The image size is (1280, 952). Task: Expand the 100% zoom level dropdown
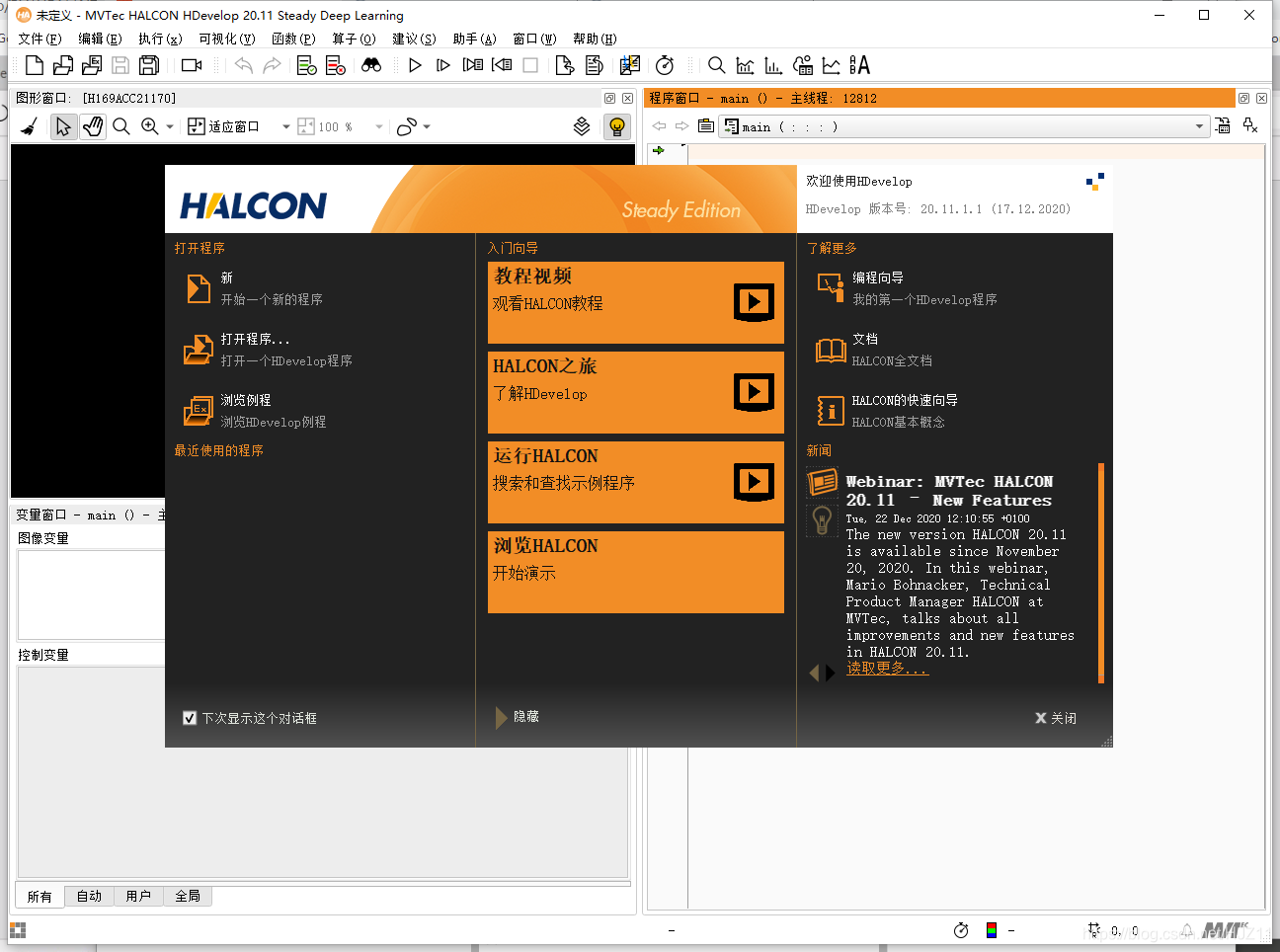tap(376, 126)
